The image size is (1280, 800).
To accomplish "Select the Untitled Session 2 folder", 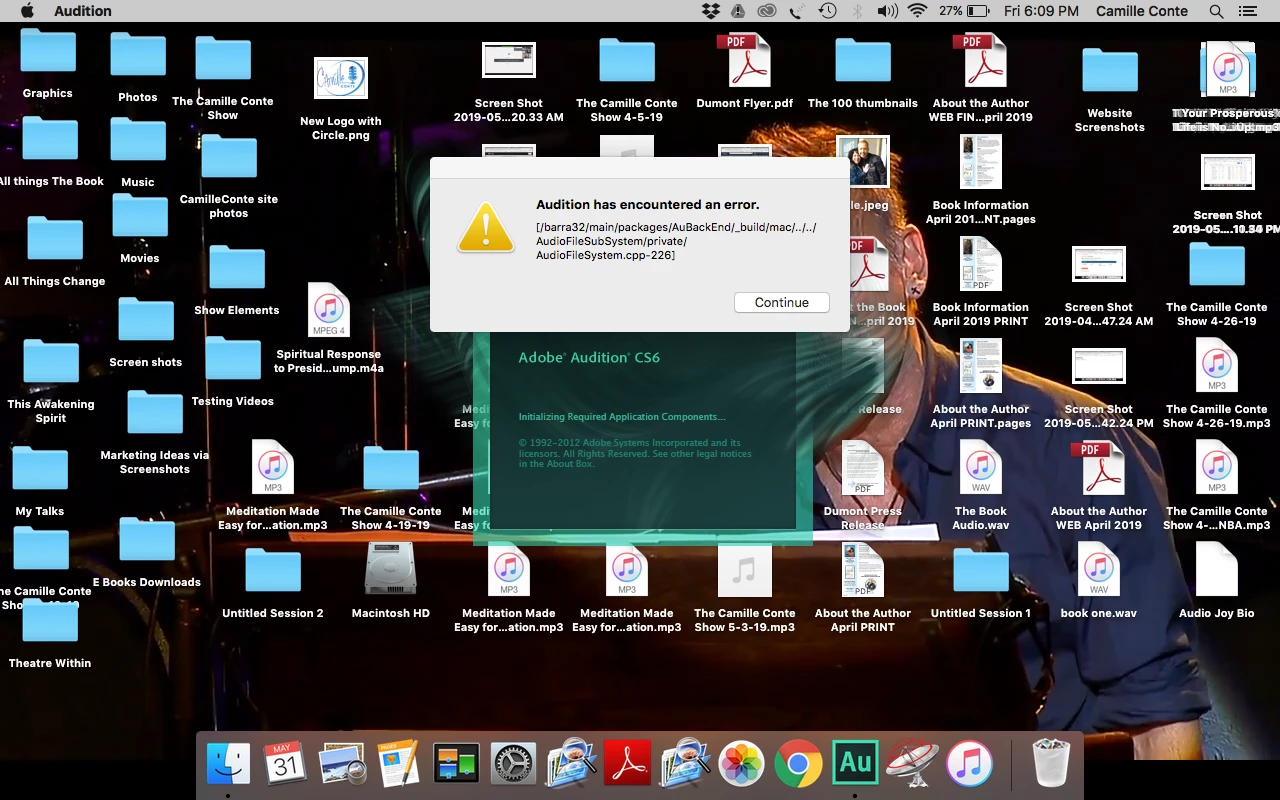I will tap(273, 571).
